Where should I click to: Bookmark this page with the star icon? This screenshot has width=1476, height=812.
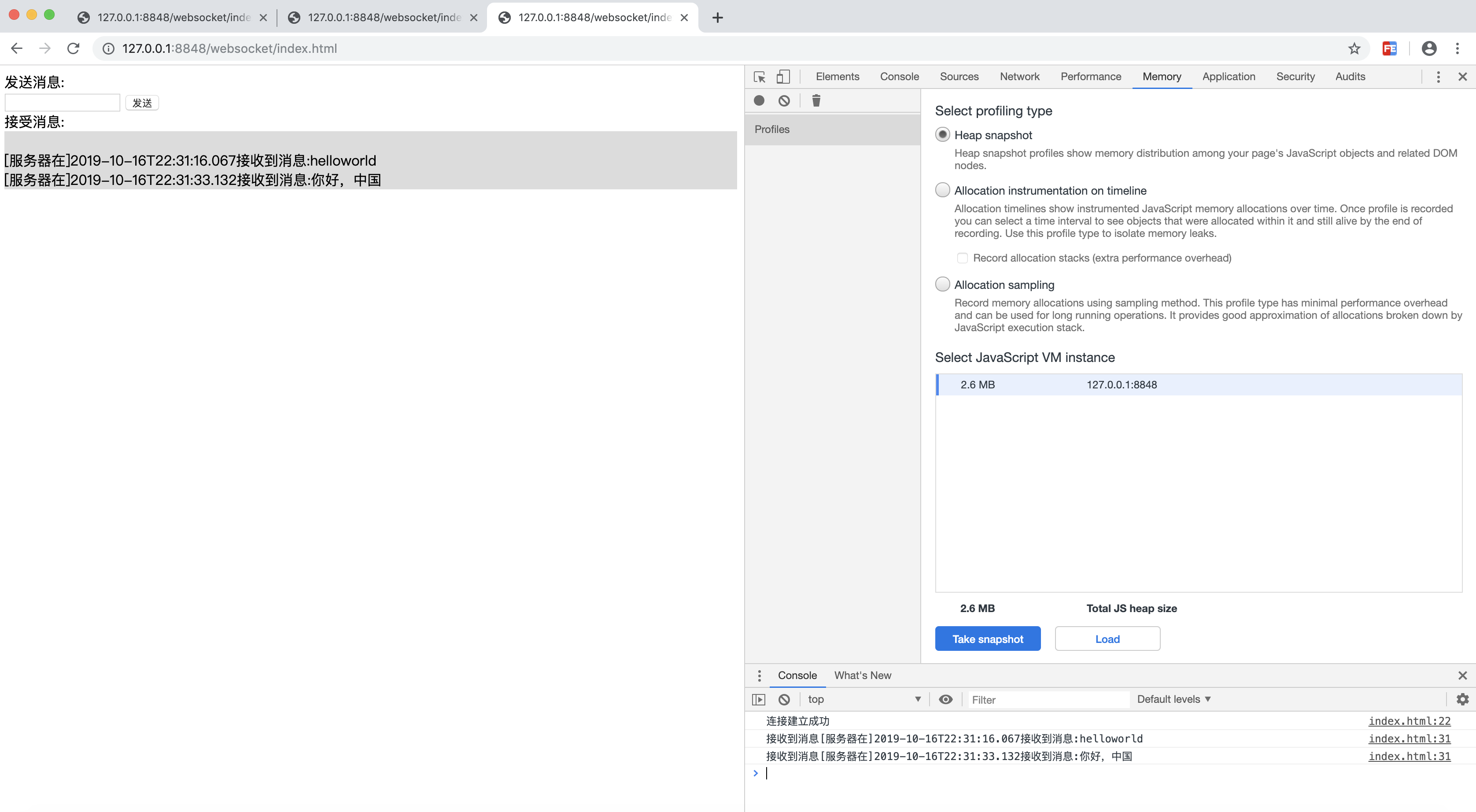pos(1354,49)
